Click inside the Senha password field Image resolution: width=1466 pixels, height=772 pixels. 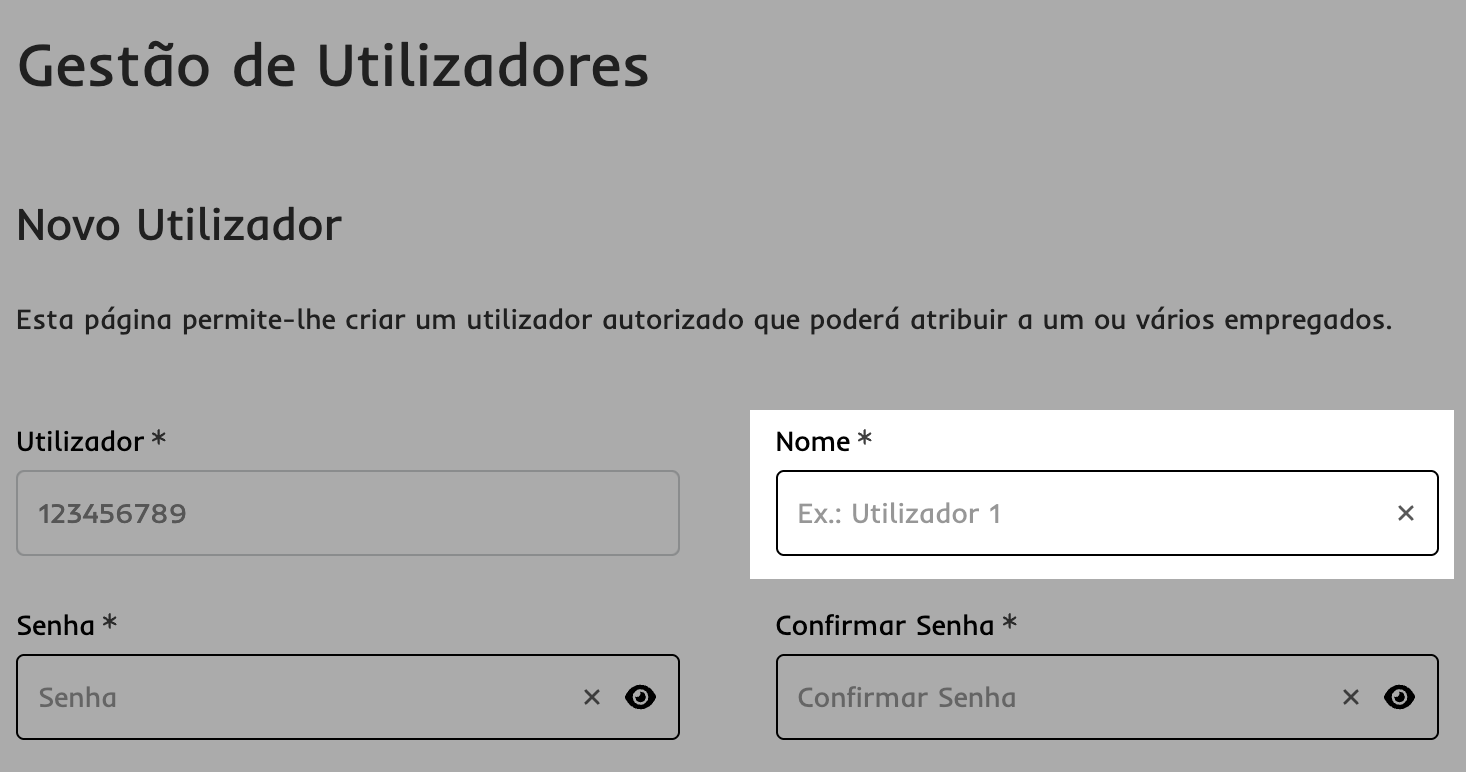(x=300, y=697)
